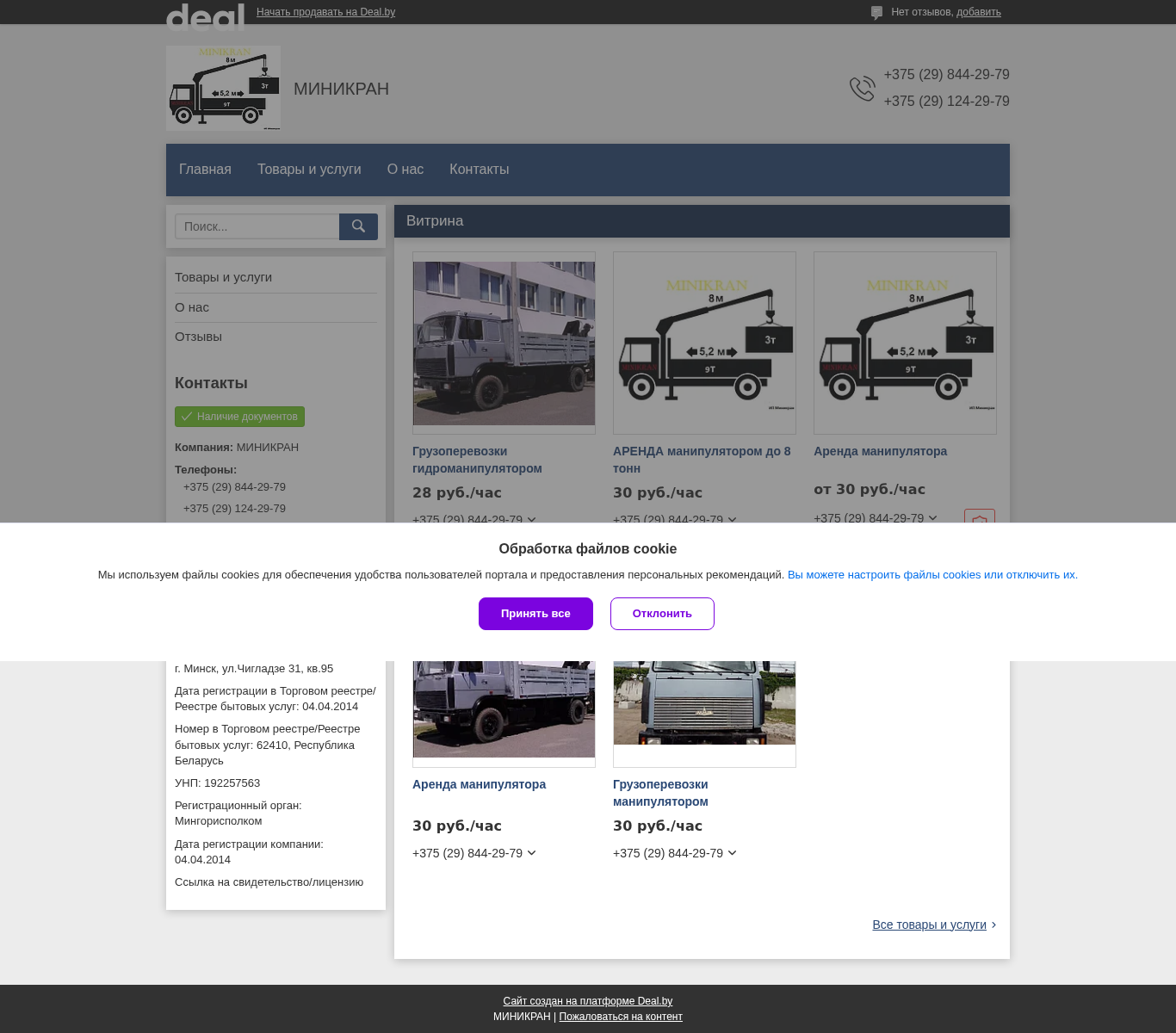Click the red shield icon on third product
Screen dimensions: 1176x1033
click(979, 516)
